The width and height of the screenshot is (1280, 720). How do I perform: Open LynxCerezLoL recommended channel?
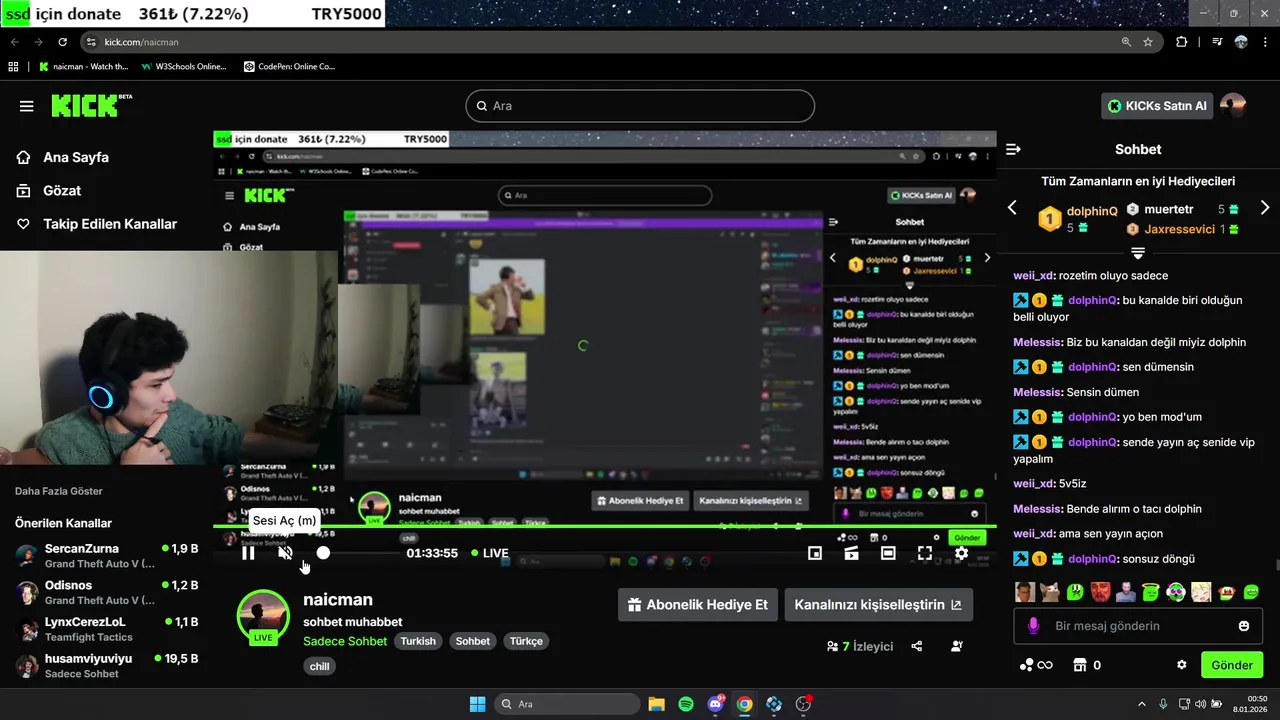[x=106, y=629]
